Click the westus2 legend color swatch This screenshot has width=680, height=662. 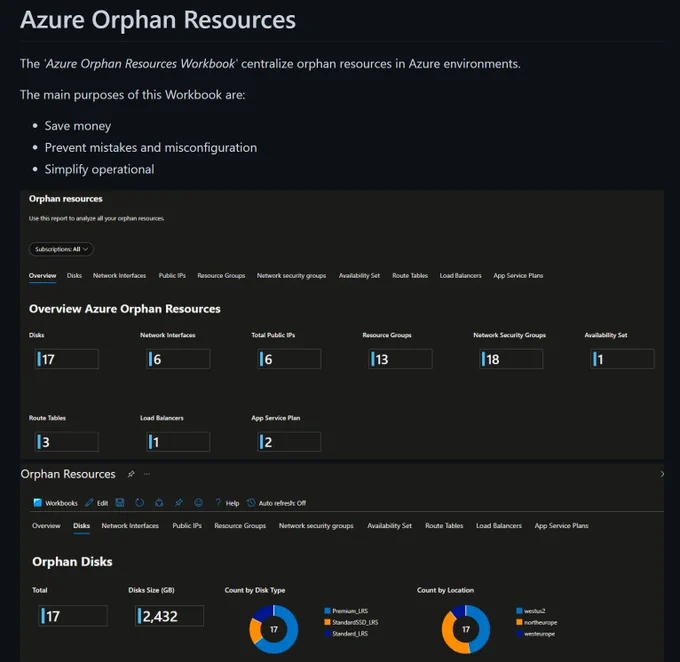coord(519,611)
